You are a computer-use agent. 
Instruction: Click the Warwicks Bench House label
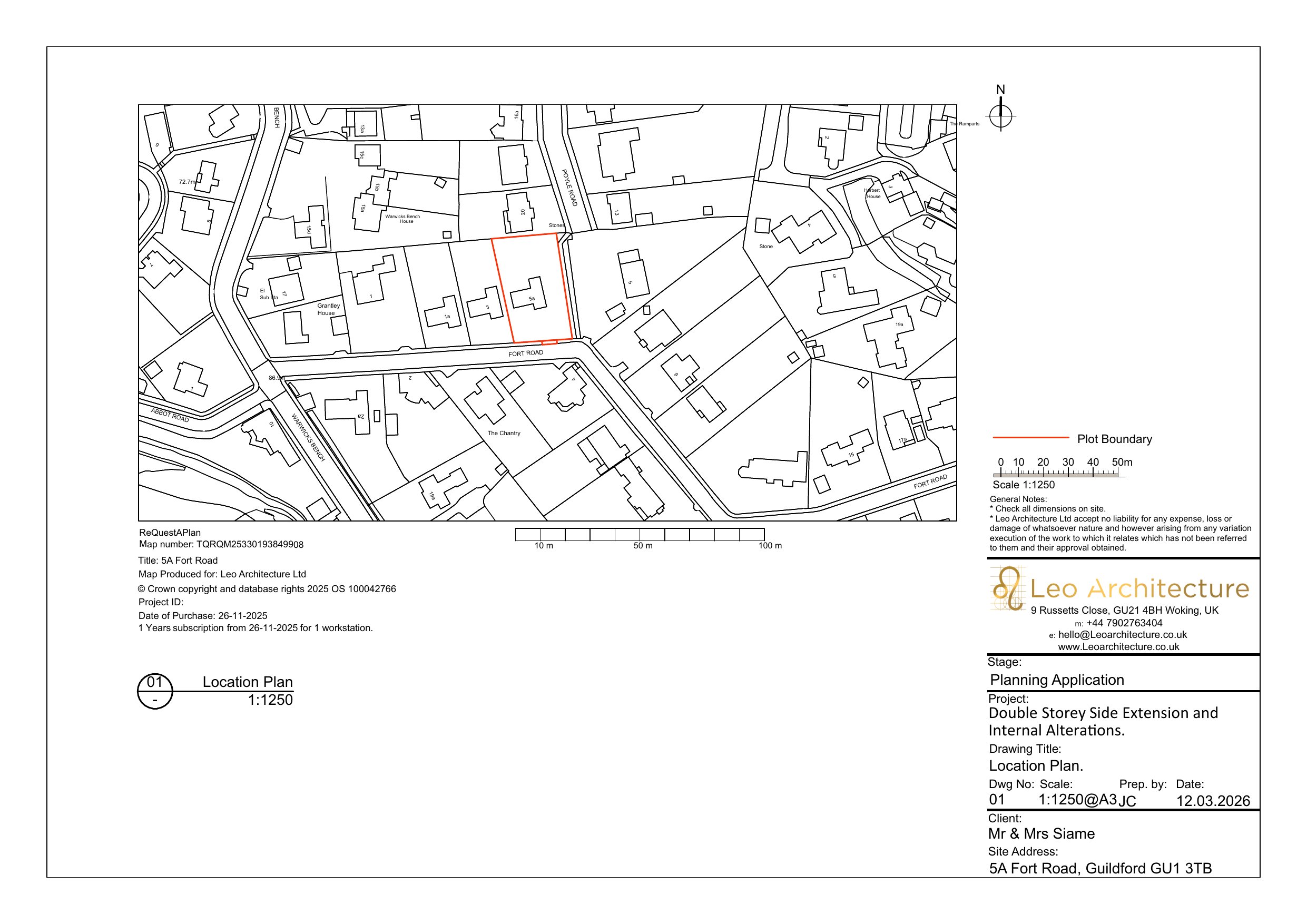[402, 219]
